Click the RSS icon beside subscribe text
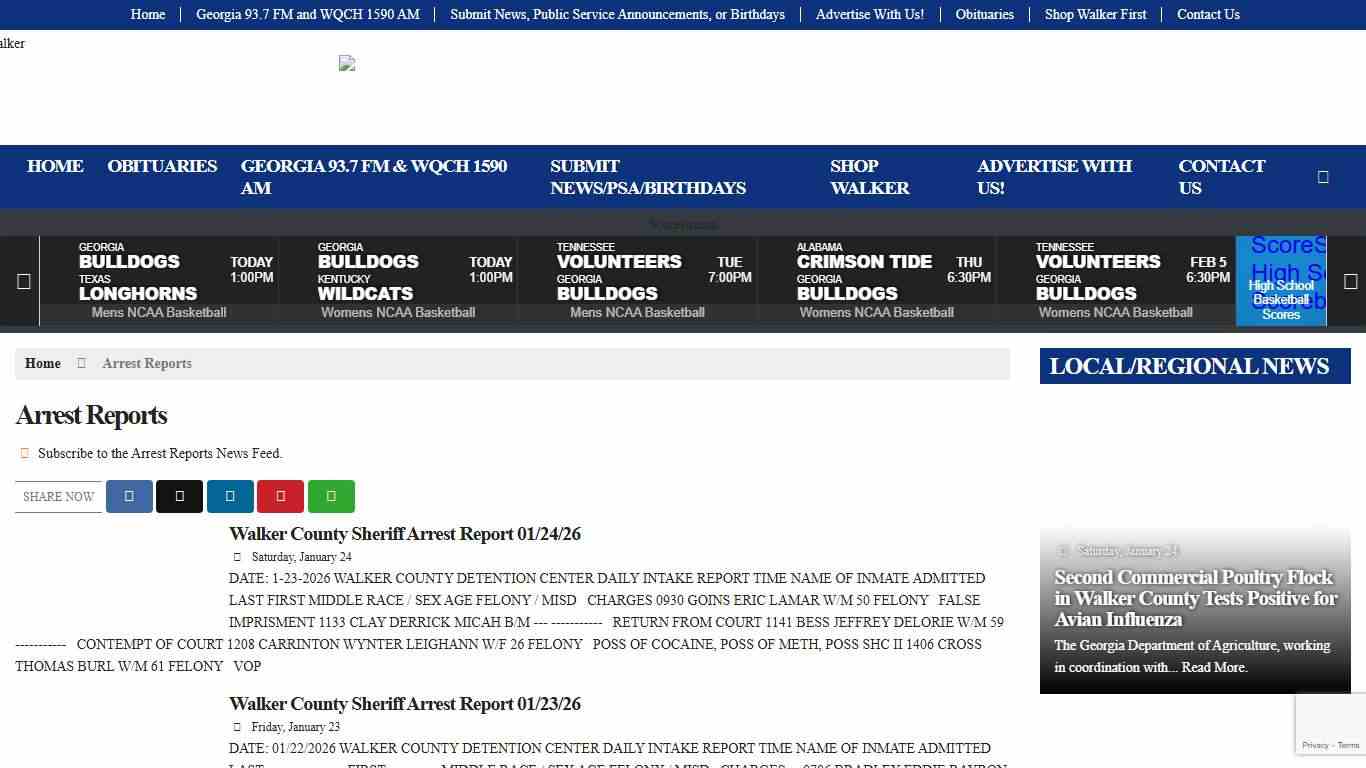This screenshot has width=1366, height=768. pyautogui.click(x=24, y=453)
